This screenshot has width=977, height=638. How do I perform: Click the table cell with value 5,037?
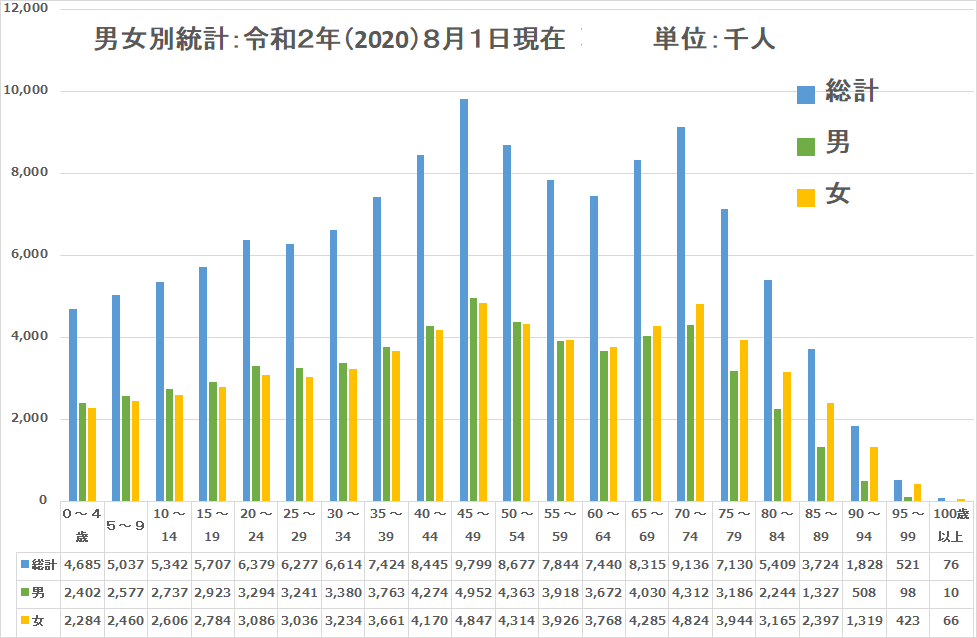[125, 564]
